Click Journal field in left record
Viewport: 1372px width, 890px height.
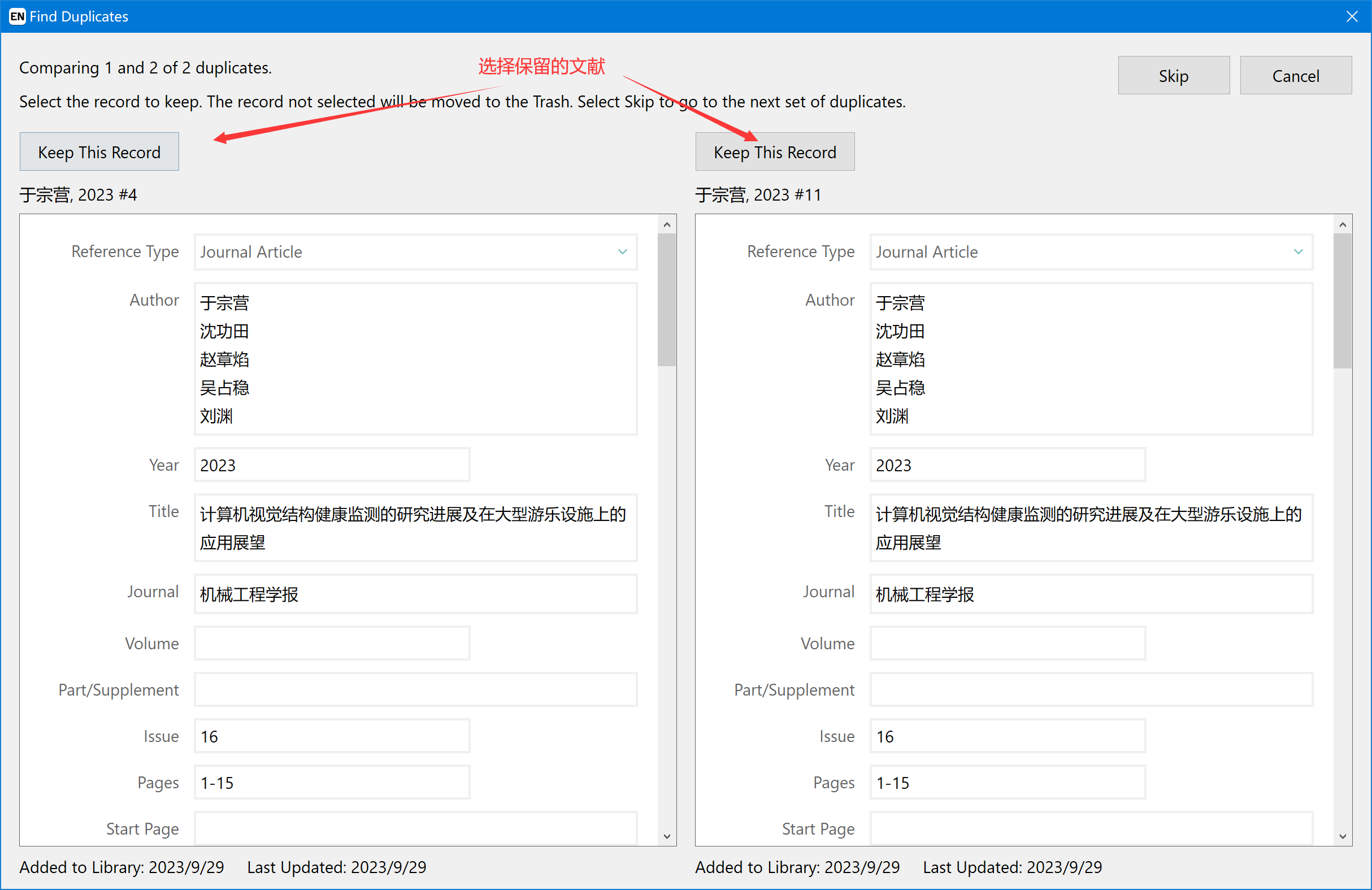416,594
